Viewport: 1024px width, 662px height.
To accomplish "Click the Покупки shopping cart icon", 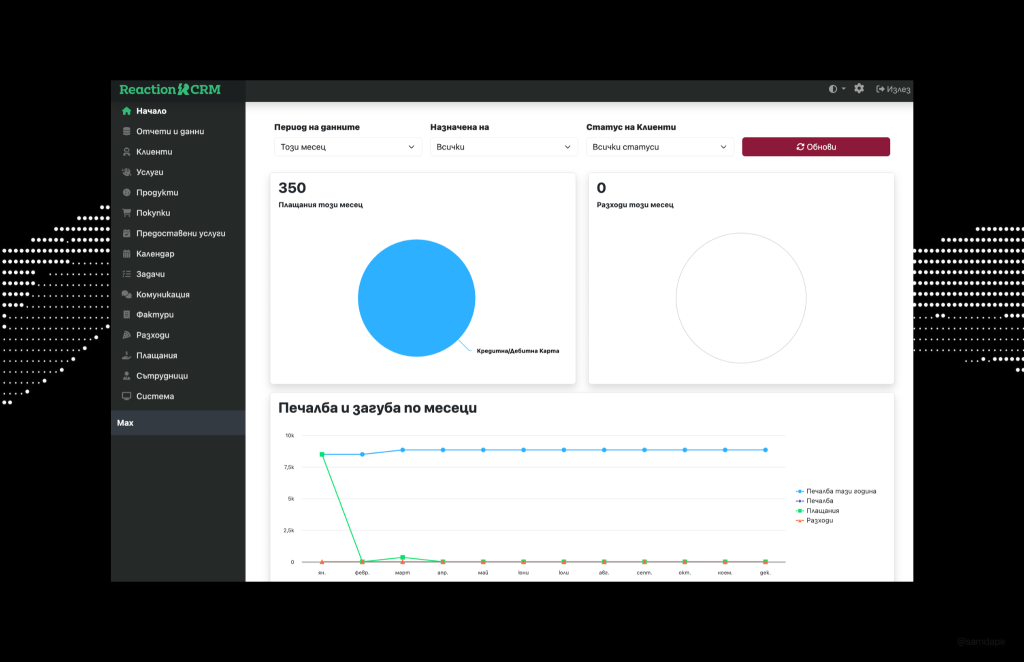I will tap(126, 213).
